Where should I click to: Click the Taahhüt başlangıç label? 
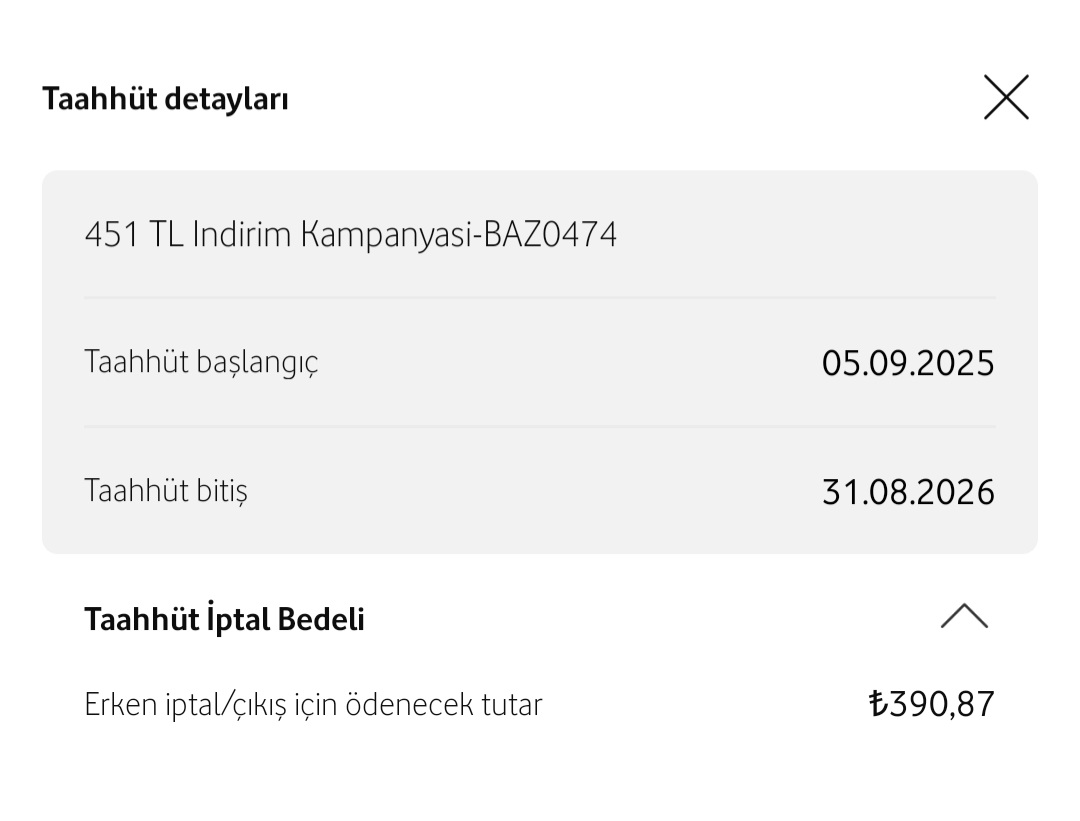click(x=201, y=361)
